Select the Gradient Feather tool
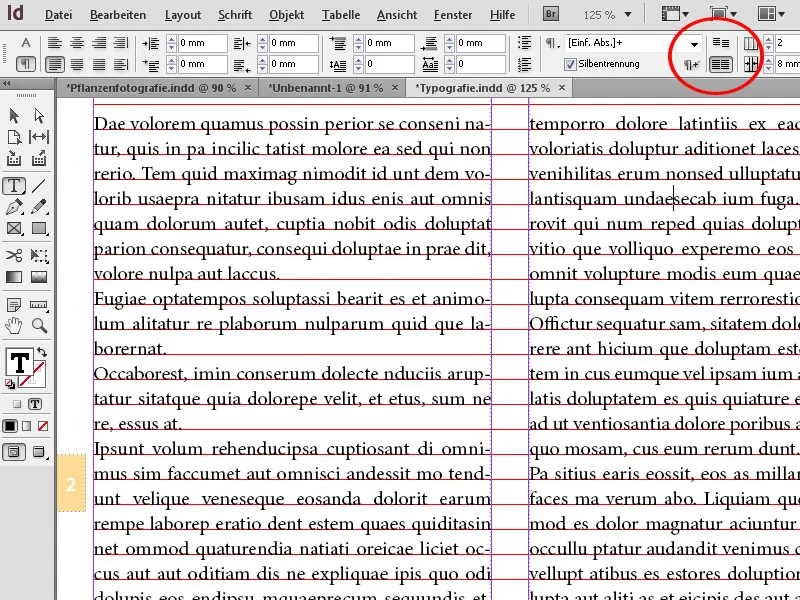The width and height of the screenshot is (800, 600). (x=39, y=277)
